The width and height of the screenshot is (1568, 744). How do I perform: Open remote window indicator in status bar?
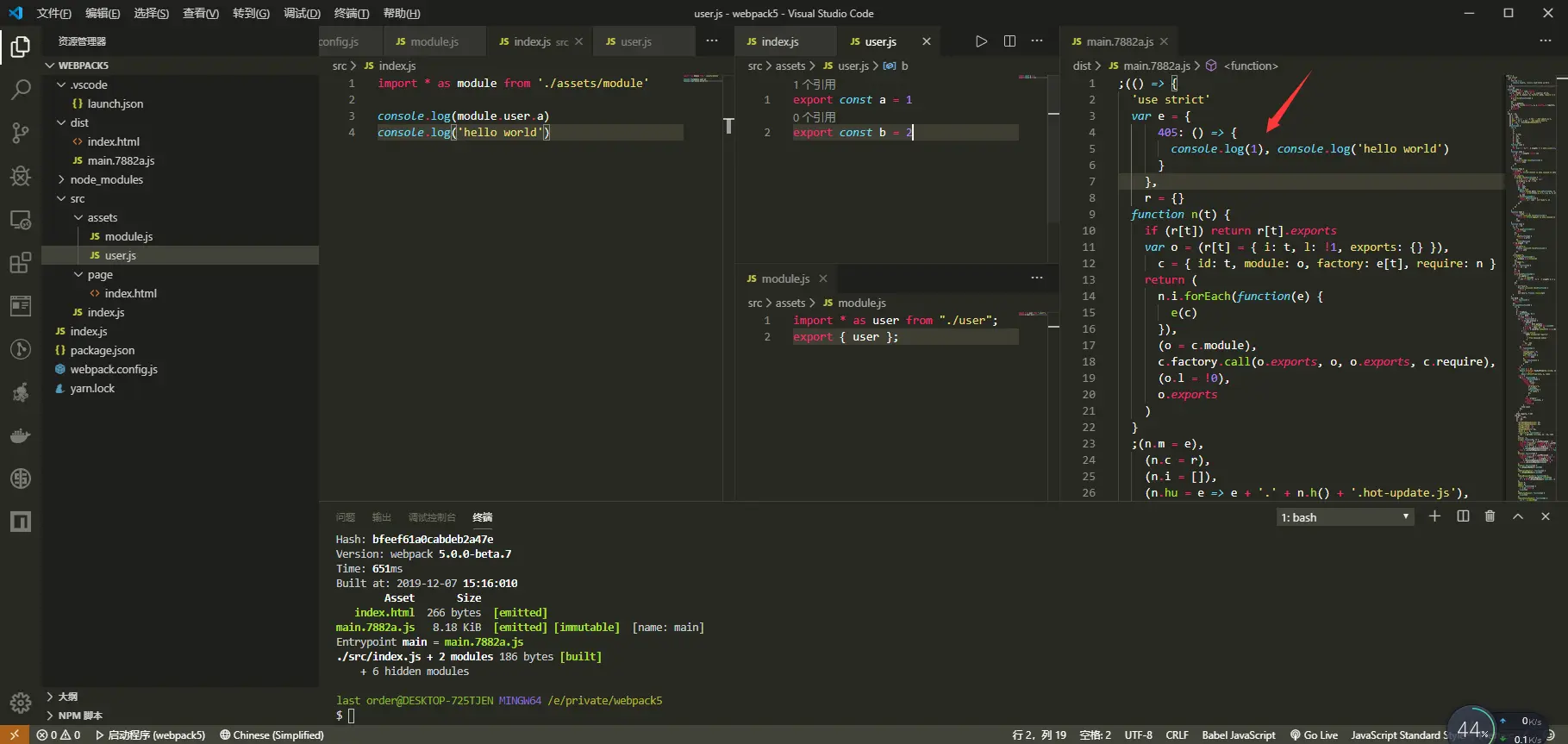click(14, 735)
